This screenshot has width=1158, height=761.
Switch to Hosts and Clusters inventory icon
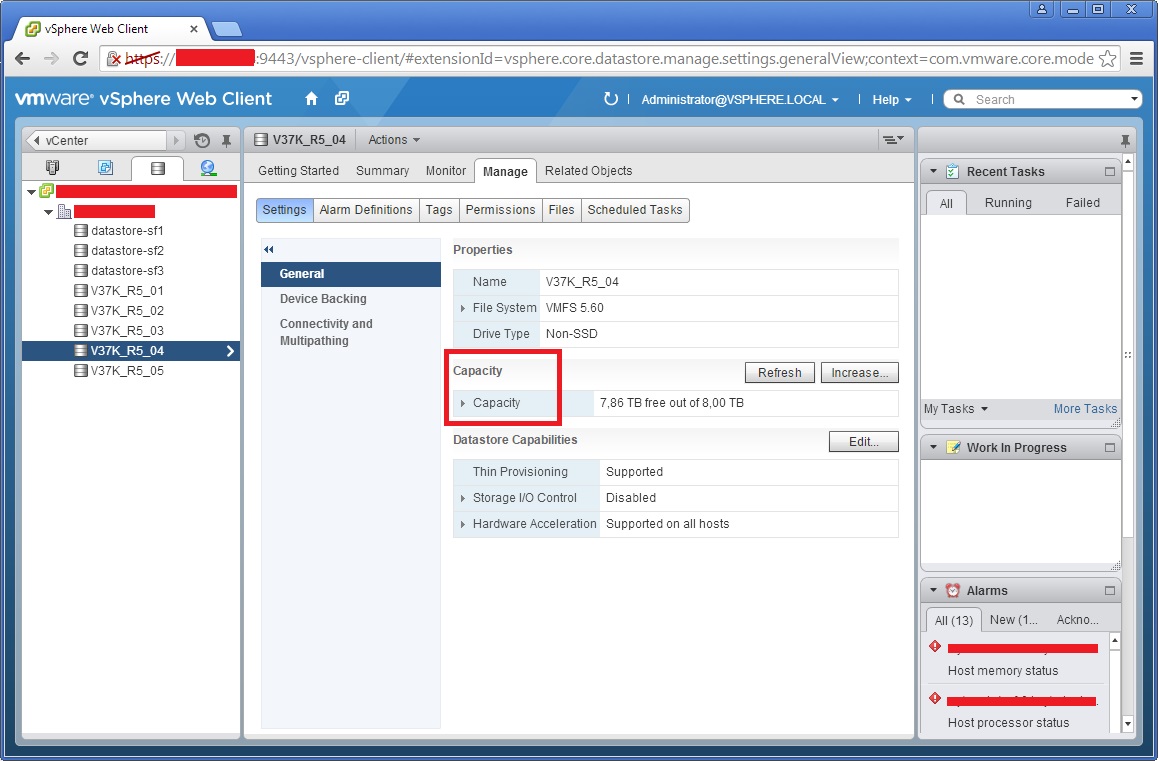52,168
